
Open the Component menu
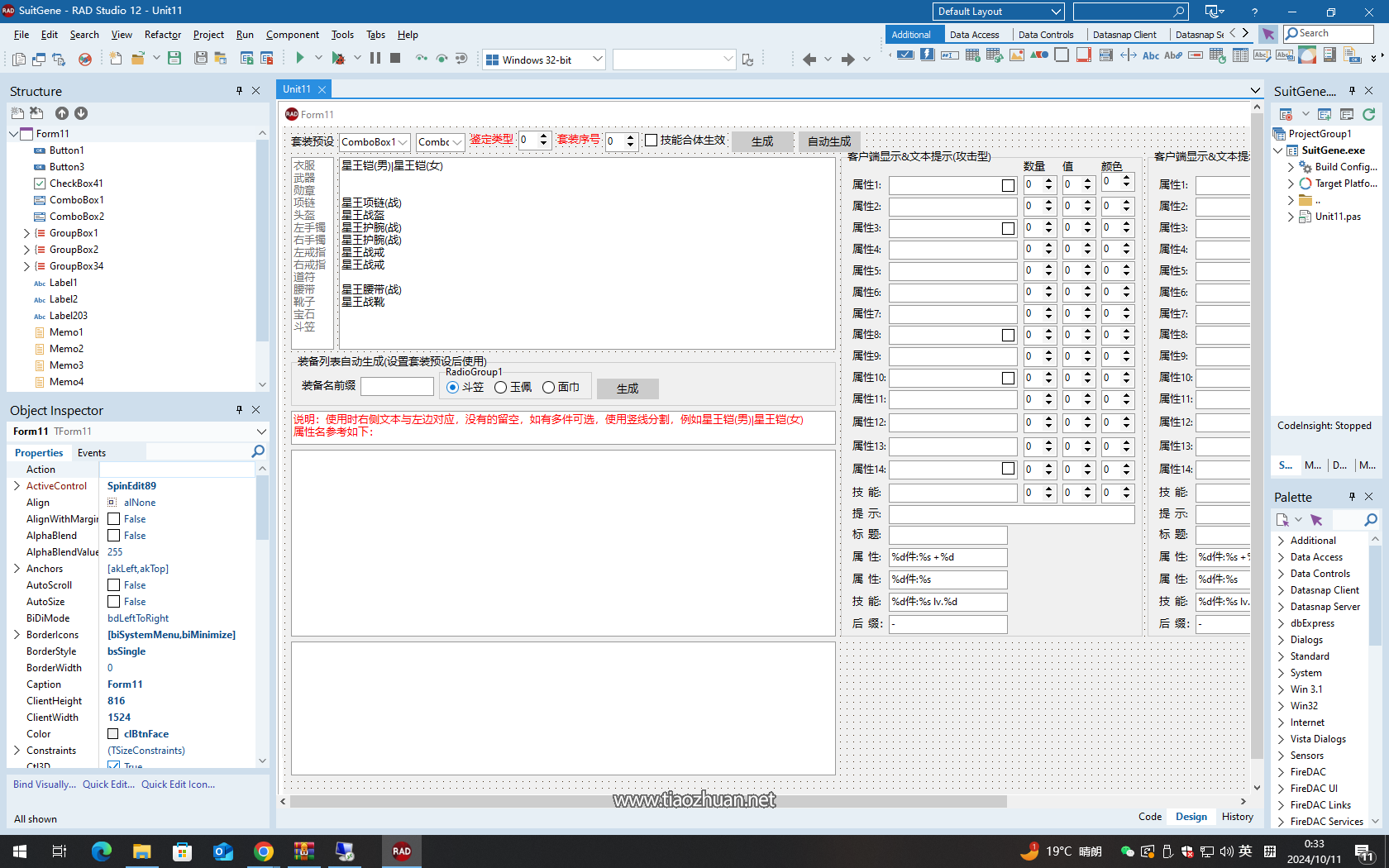[x=292, y=34]
